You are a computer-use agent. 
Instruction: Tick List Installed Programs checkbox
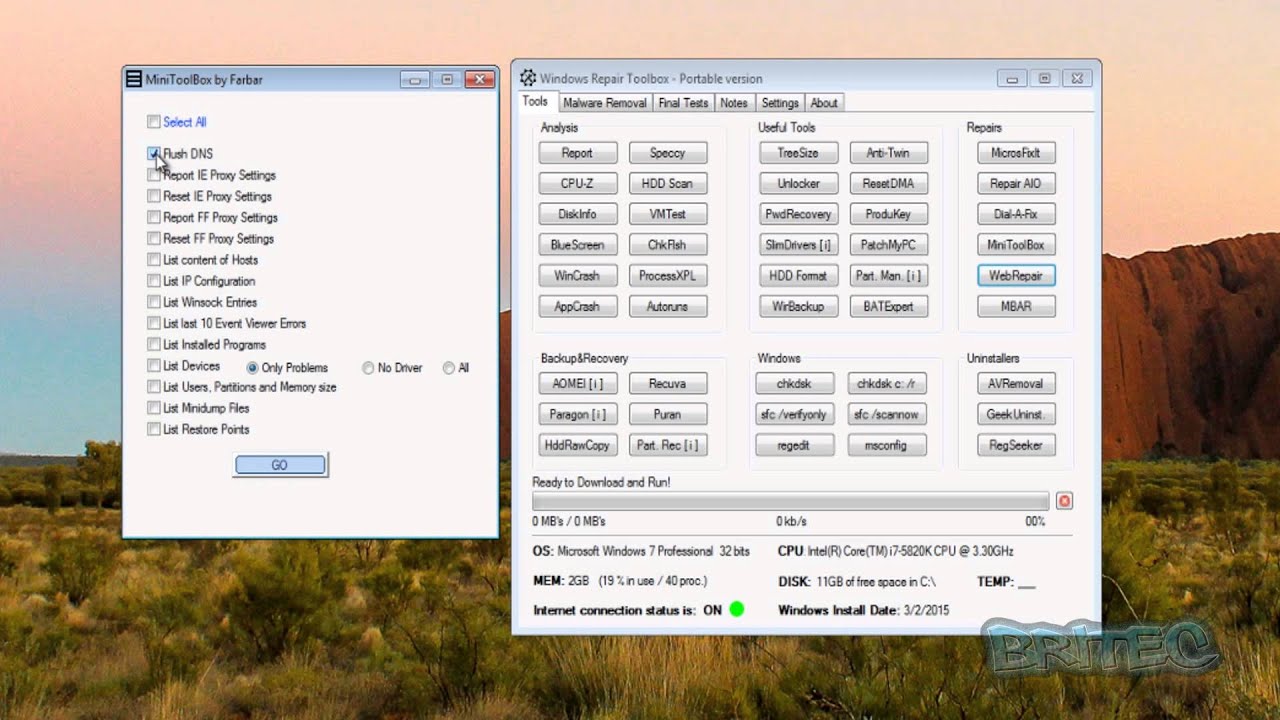(153, 345)
